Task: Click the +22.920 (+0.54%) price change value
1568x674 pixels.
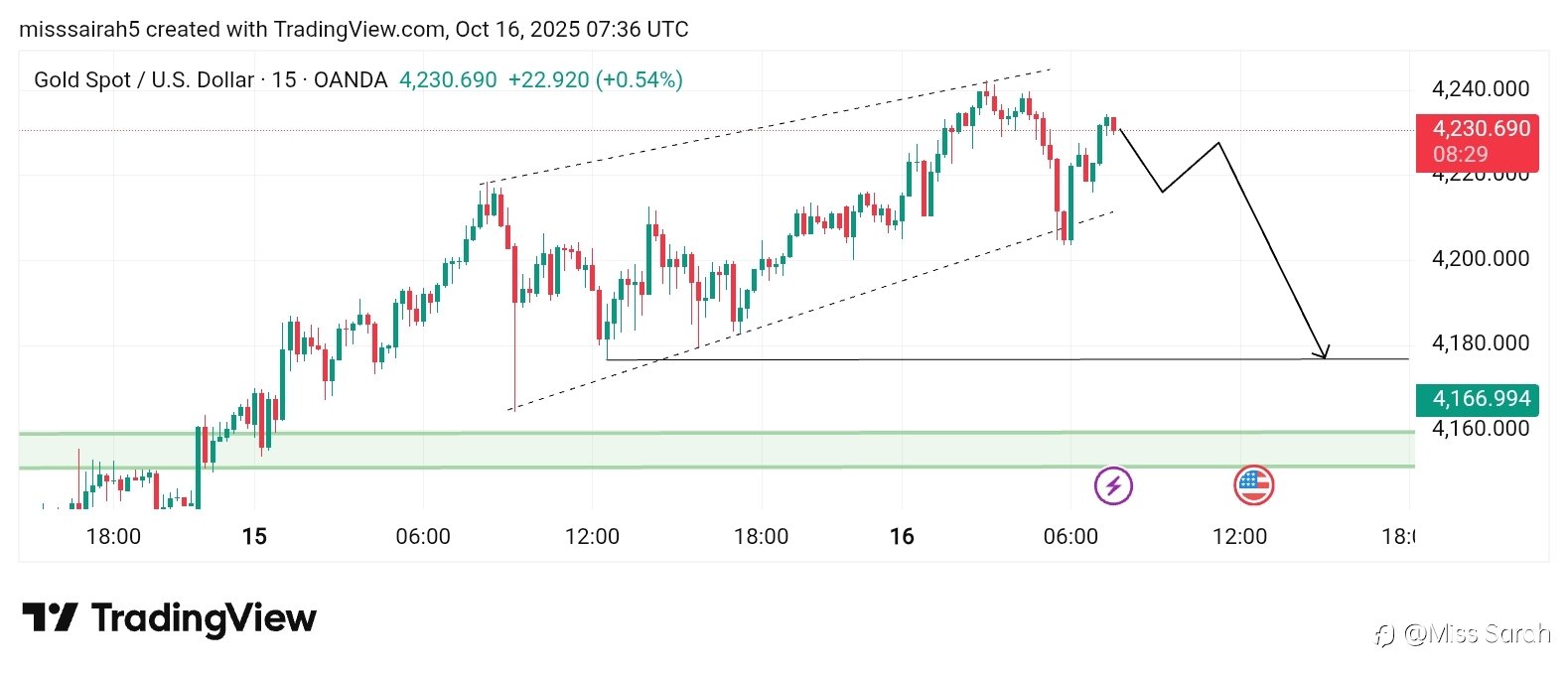Action: pyautogui.click(x=595, y=80)
